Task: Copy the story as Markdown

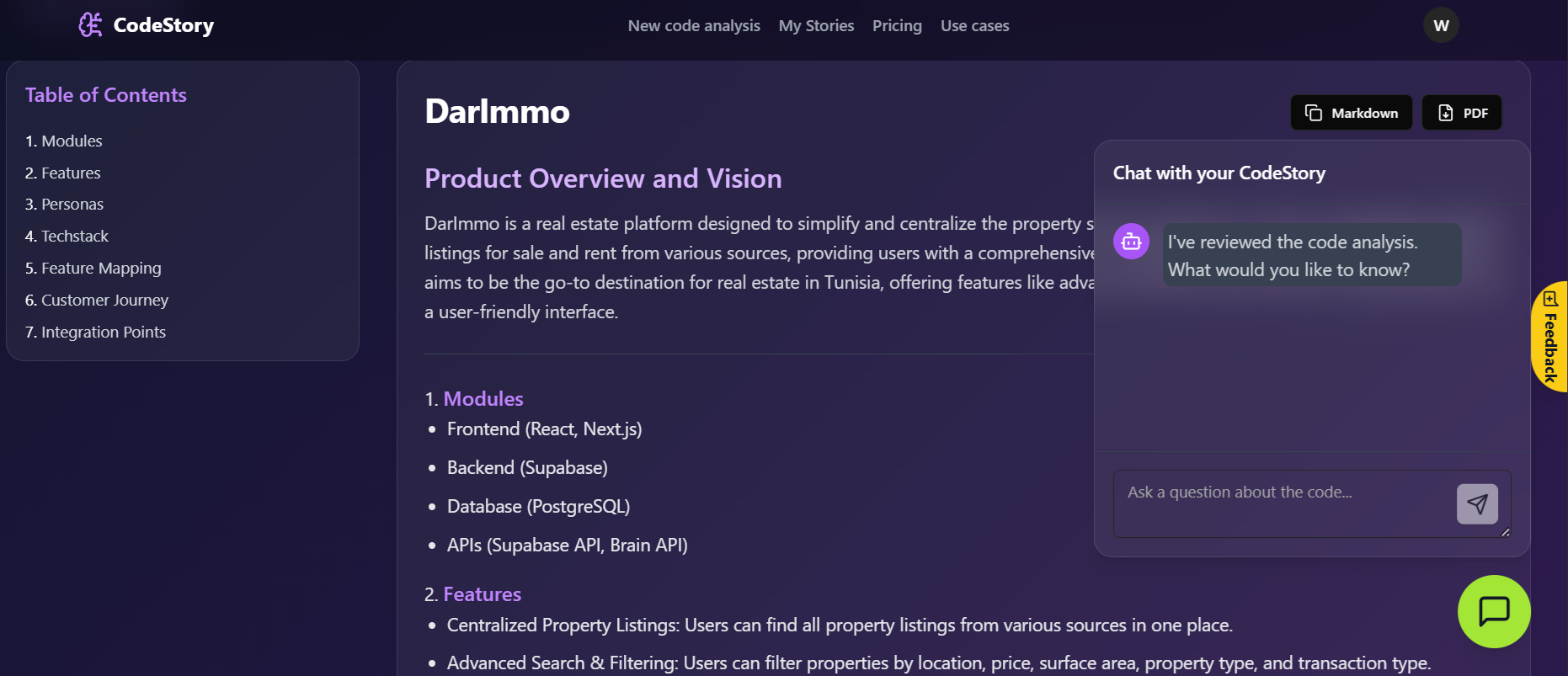Action: (1351, 113)
